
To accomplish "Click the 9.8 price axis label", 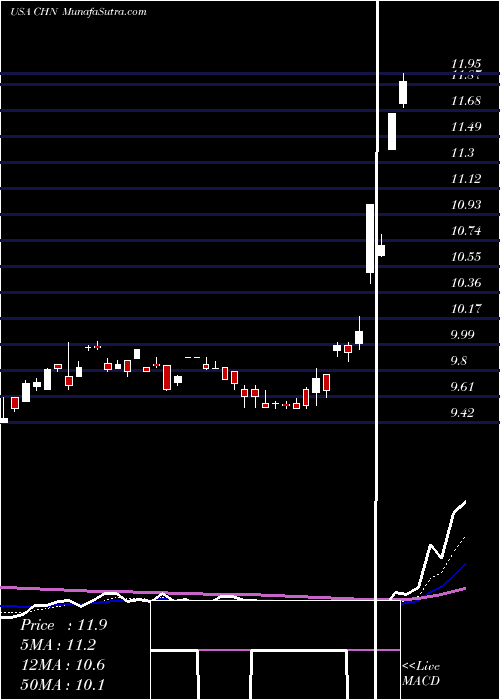I will (x=459, y=361).
